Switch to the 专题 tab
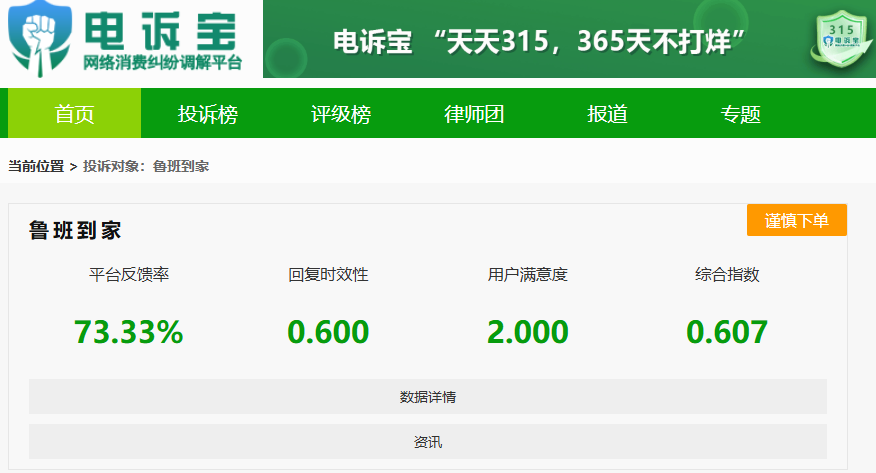The width and height of the screenshot is (876, 473). pyautogui.click(x=740, y=113)
